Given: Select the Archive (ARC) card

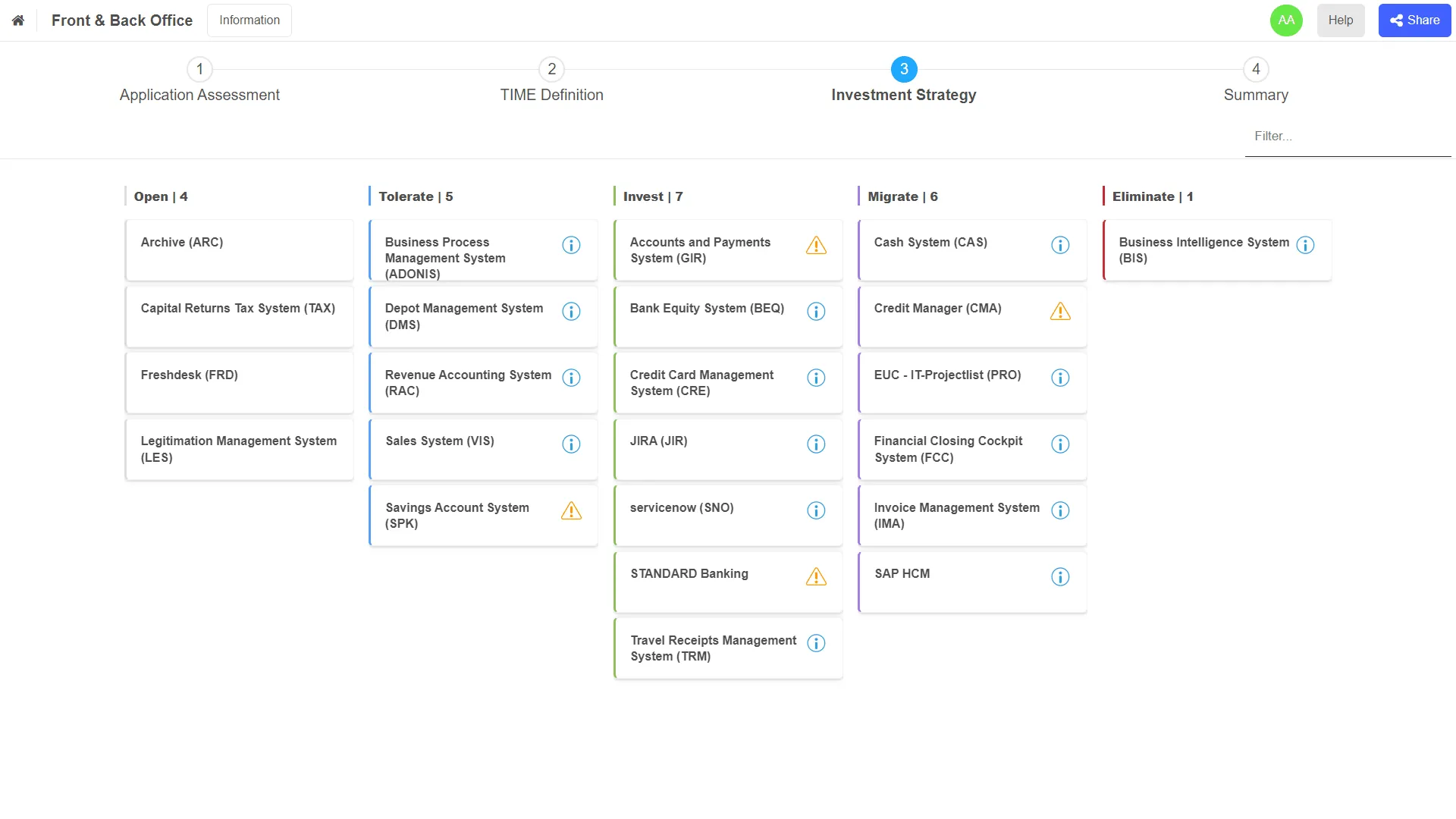Looking at the screenshot, I should coord(239,250).
